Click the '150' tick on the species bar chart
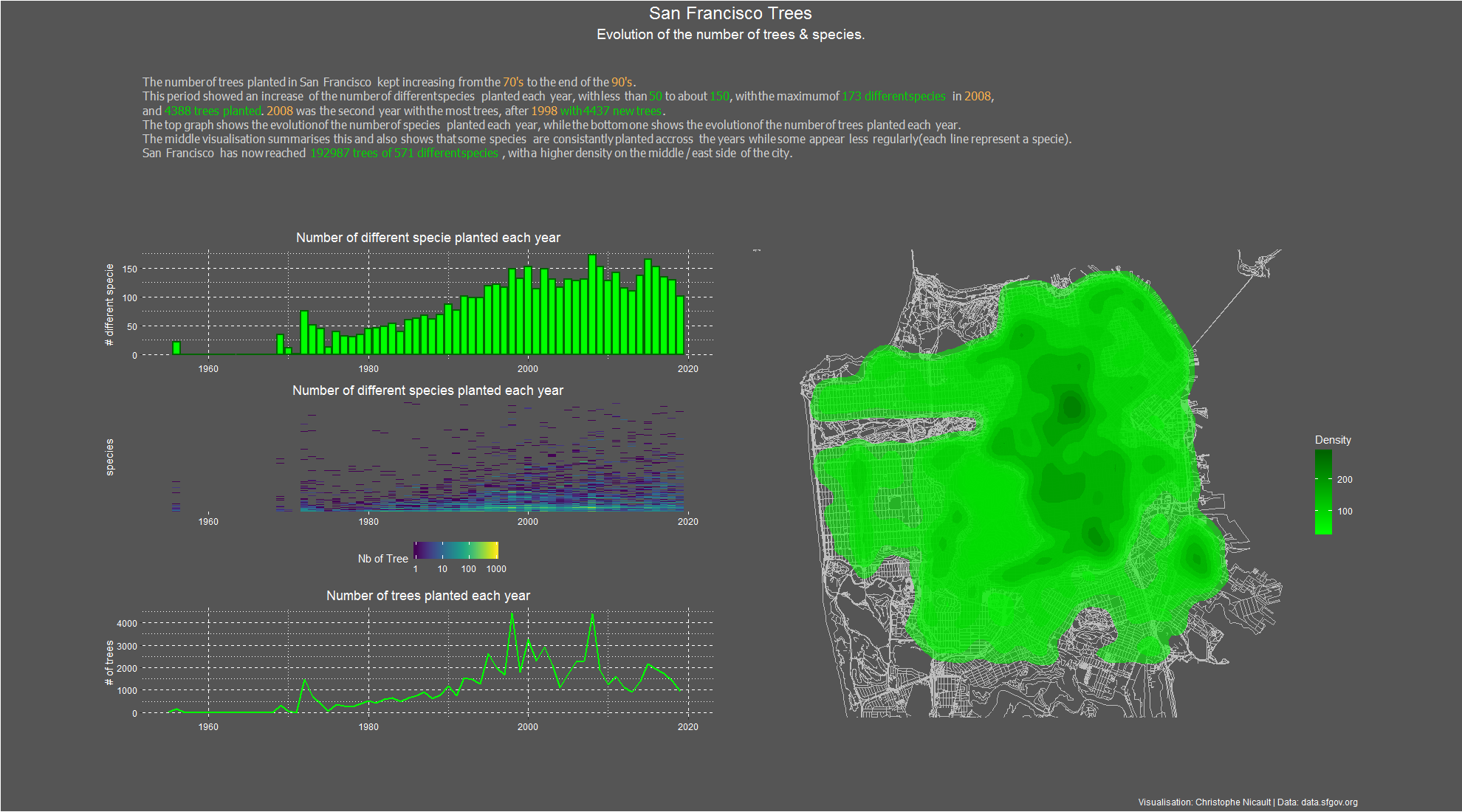 pyautogui.click(x=130, y=269)
